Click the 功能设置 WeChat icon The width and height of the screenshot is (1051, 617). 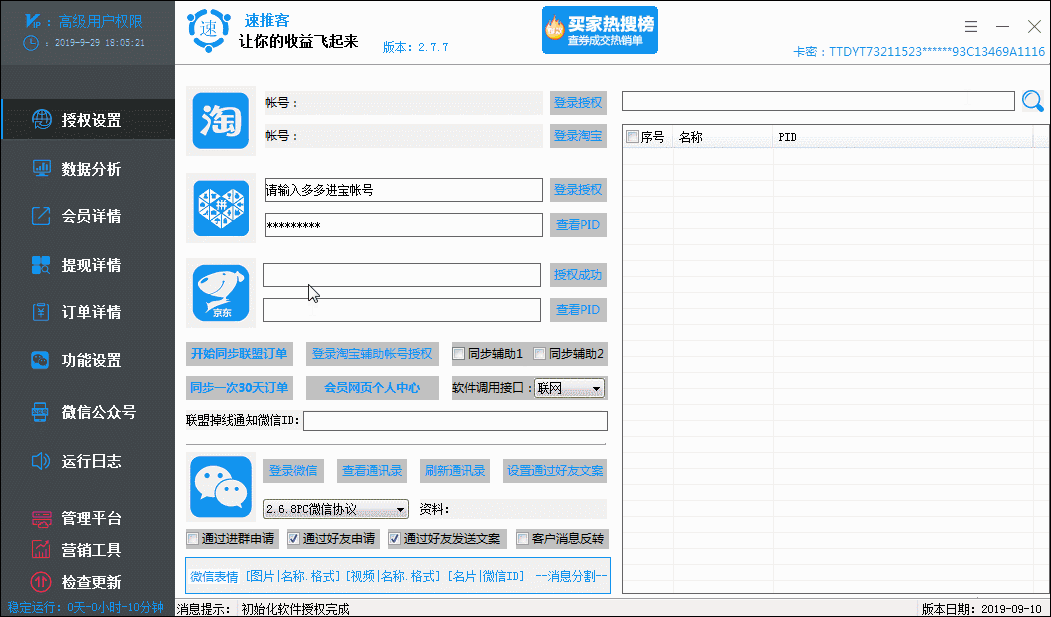pyautogui.click(x=40, y=360)
